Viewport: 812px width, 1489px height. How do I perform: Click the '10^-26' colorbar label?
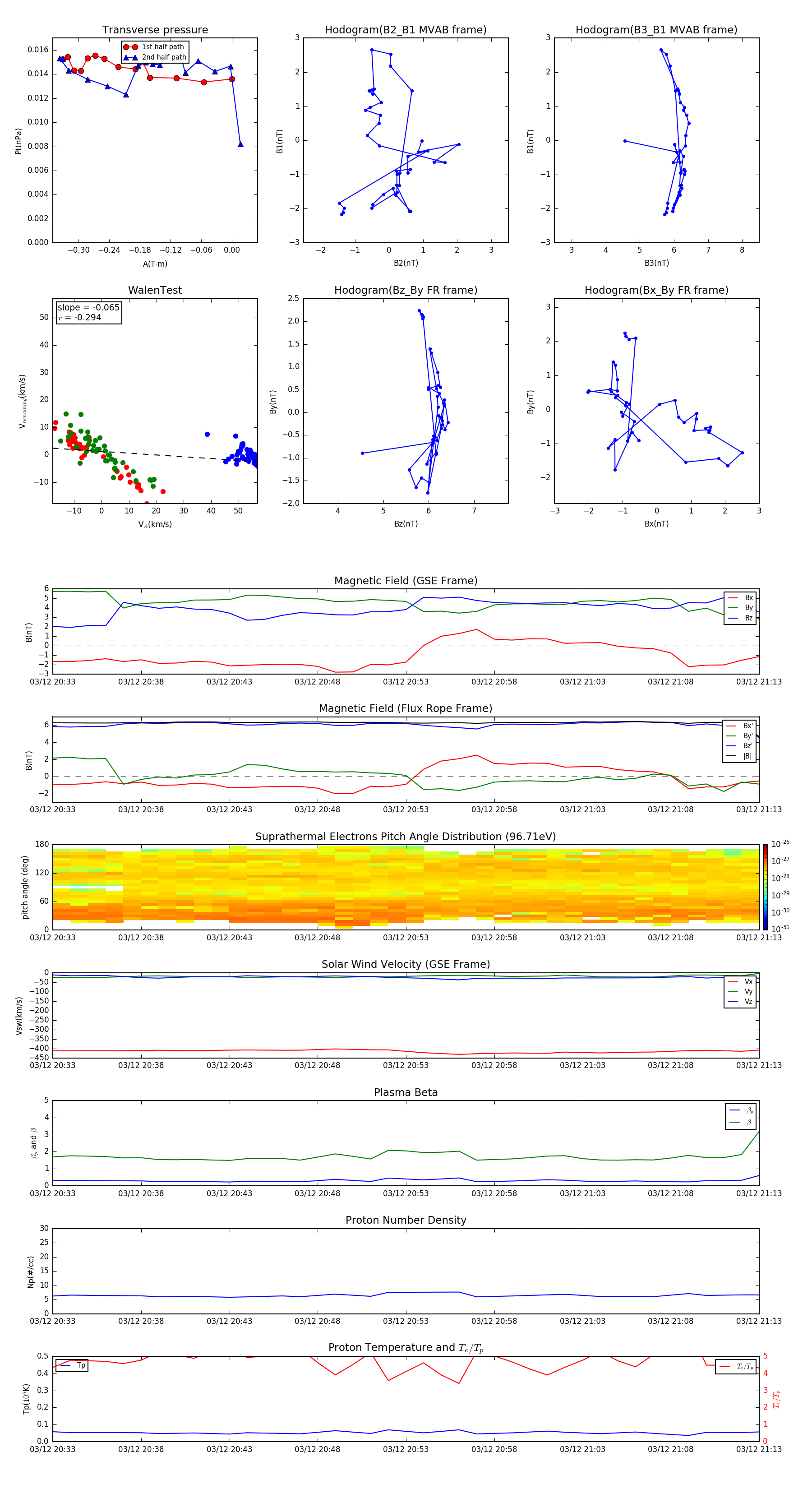click(x=780, y=844)
